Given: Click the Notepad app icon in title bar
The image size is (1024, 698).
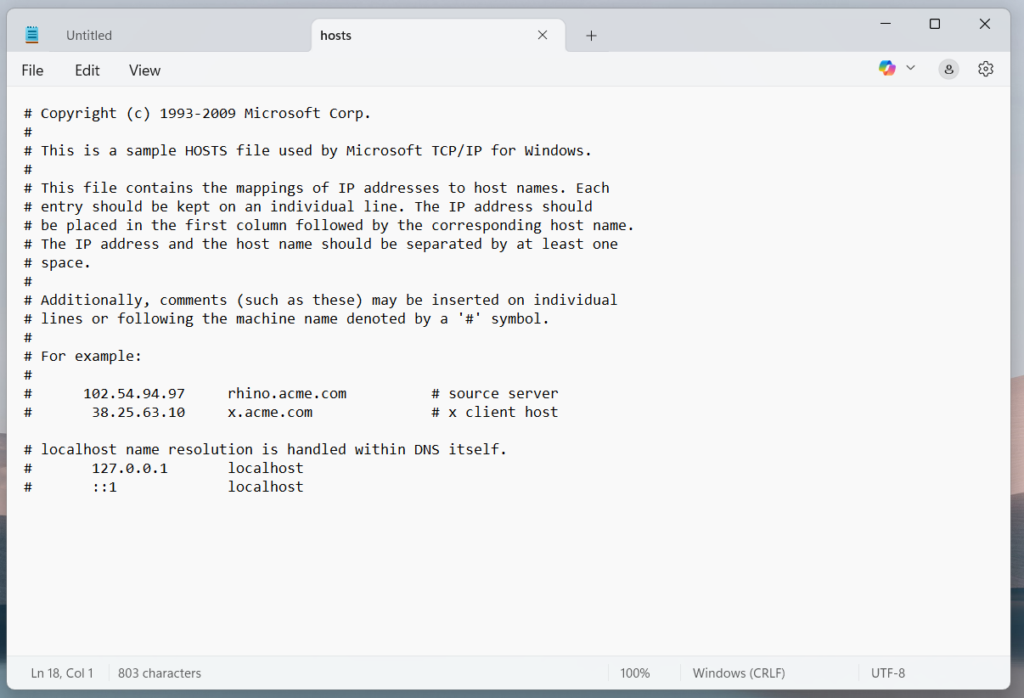Looking at the screenshot, I should (31, 35).
